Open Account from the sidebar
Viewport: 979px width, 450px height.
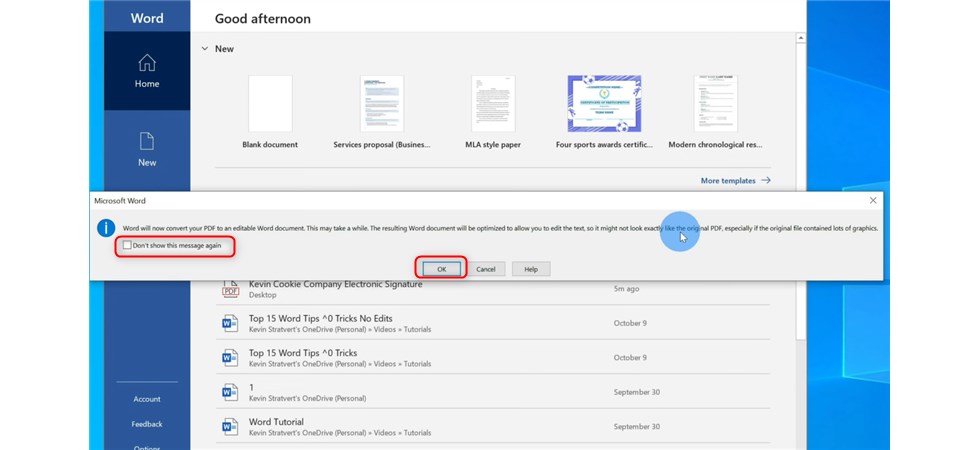147,399
